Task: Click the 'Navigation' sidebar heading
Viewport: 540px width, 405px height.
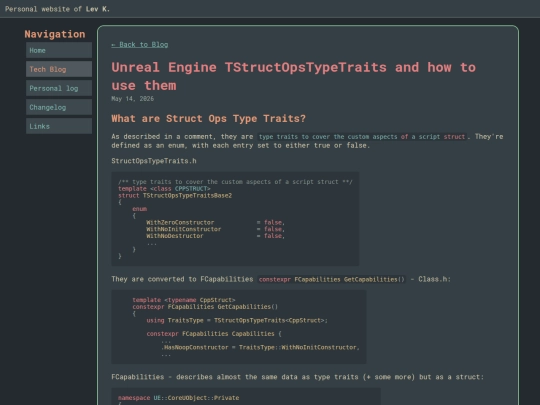Action: coord(55,34)
